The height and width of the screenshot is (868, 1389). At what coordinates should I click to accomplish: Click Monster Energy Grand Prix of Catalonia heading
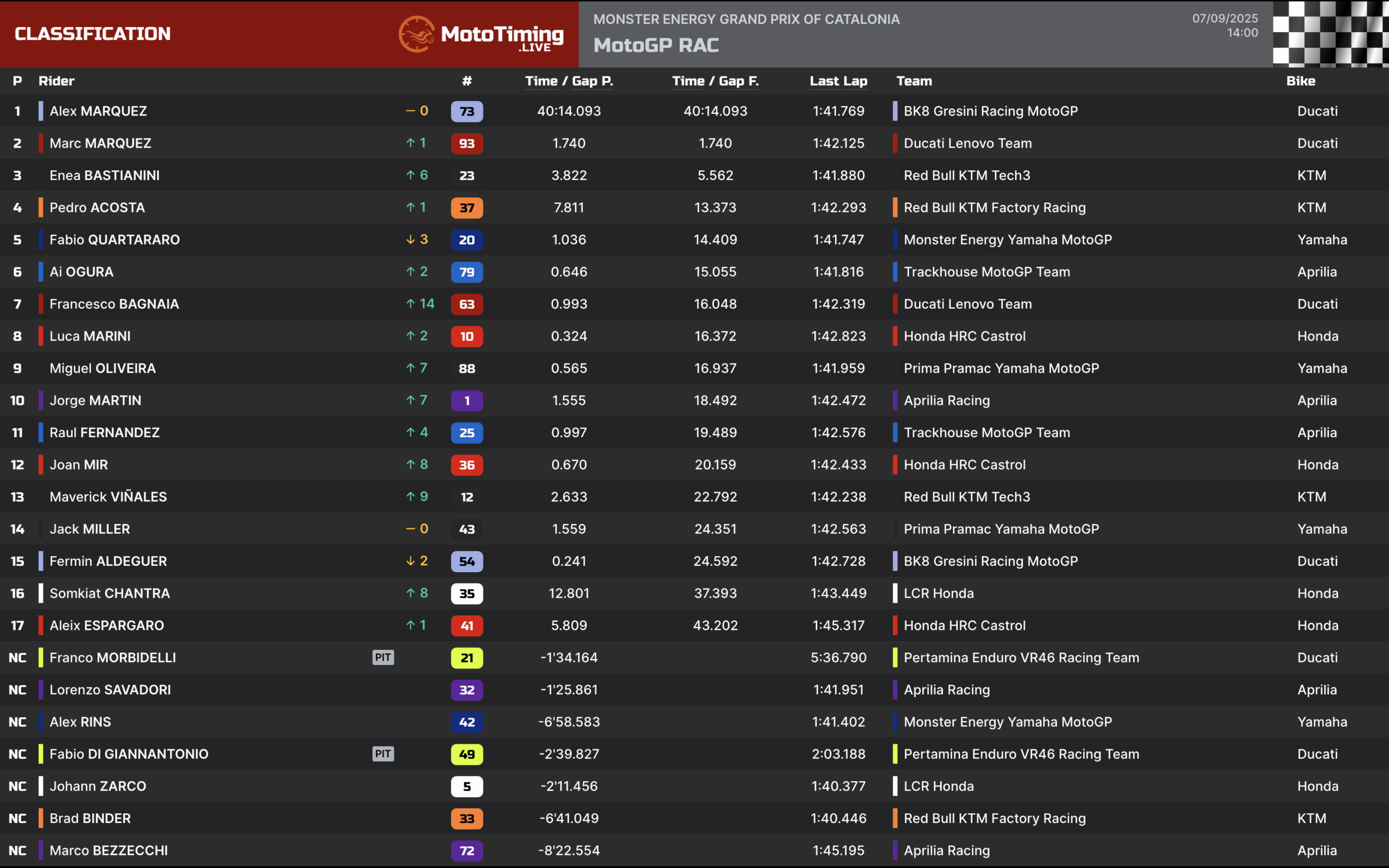[746, 19]
